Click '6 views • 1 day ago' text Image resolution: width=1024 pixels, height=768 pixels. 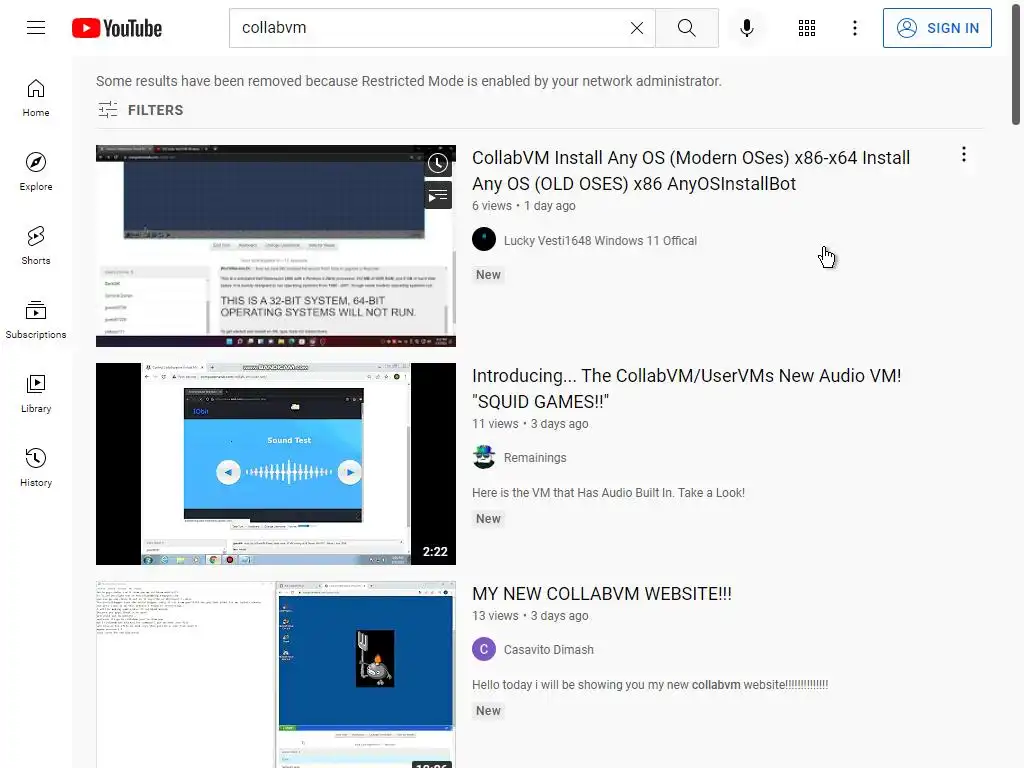click(x=524, y=206)
